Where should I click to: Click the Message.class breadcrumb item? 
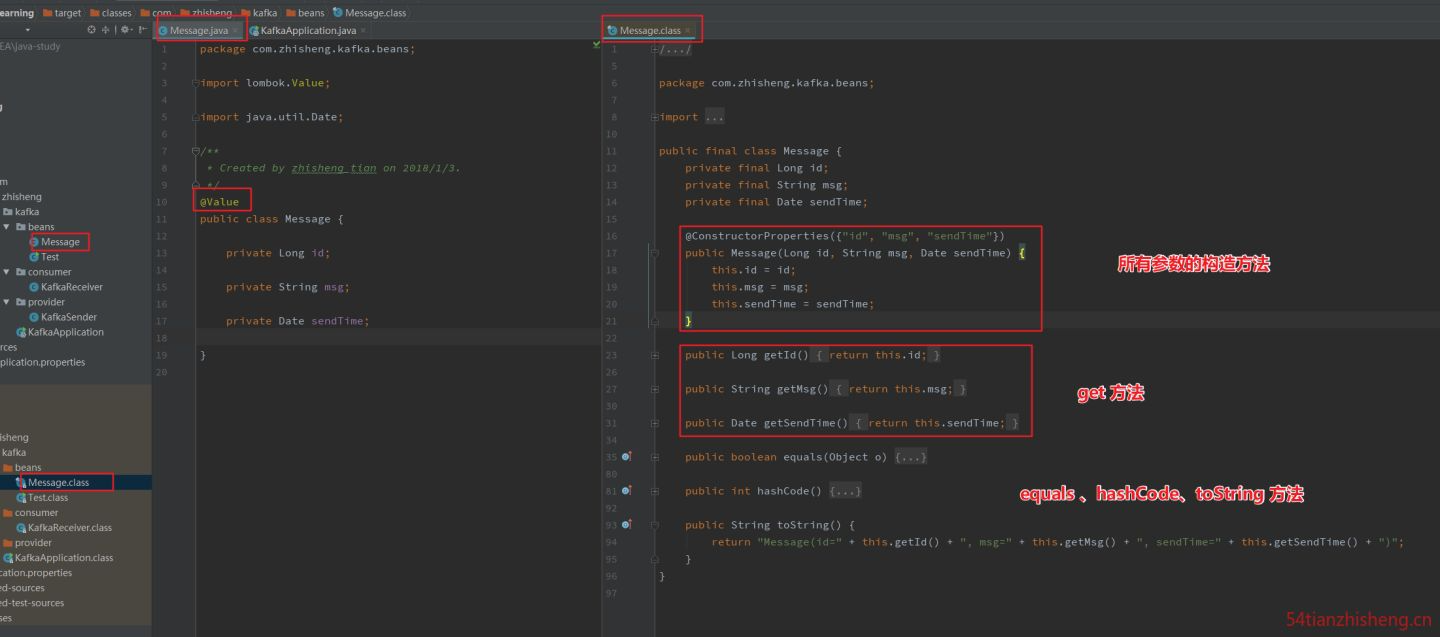[369, 13]
